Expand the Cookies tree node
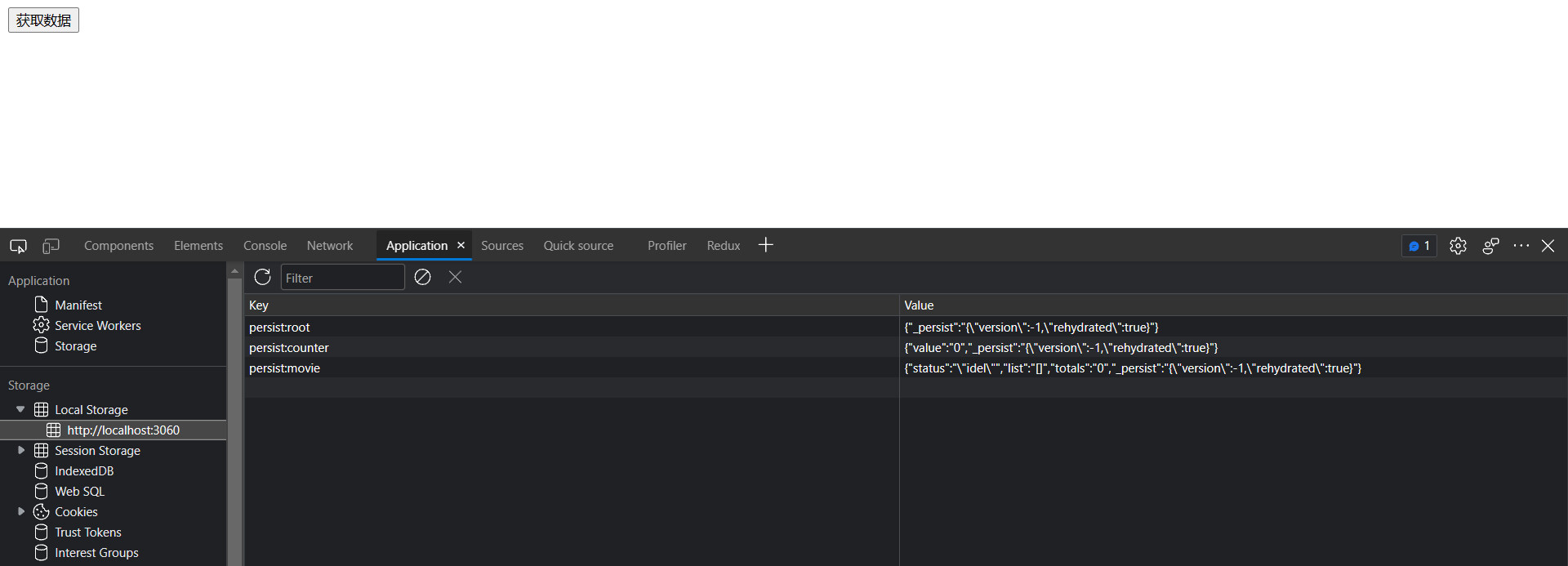 click(20, 511)
